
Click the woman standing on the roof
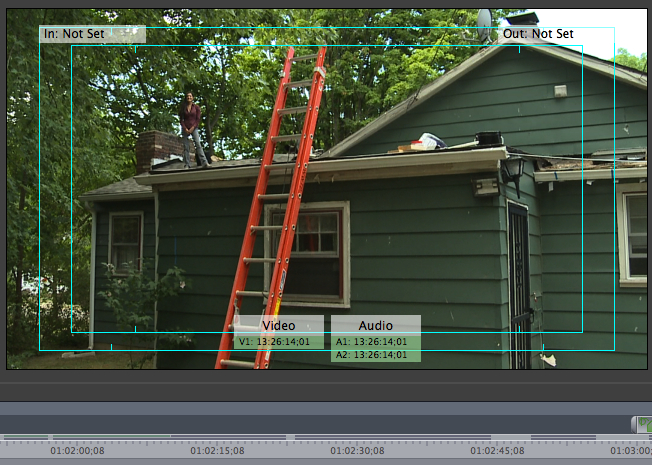190,128
